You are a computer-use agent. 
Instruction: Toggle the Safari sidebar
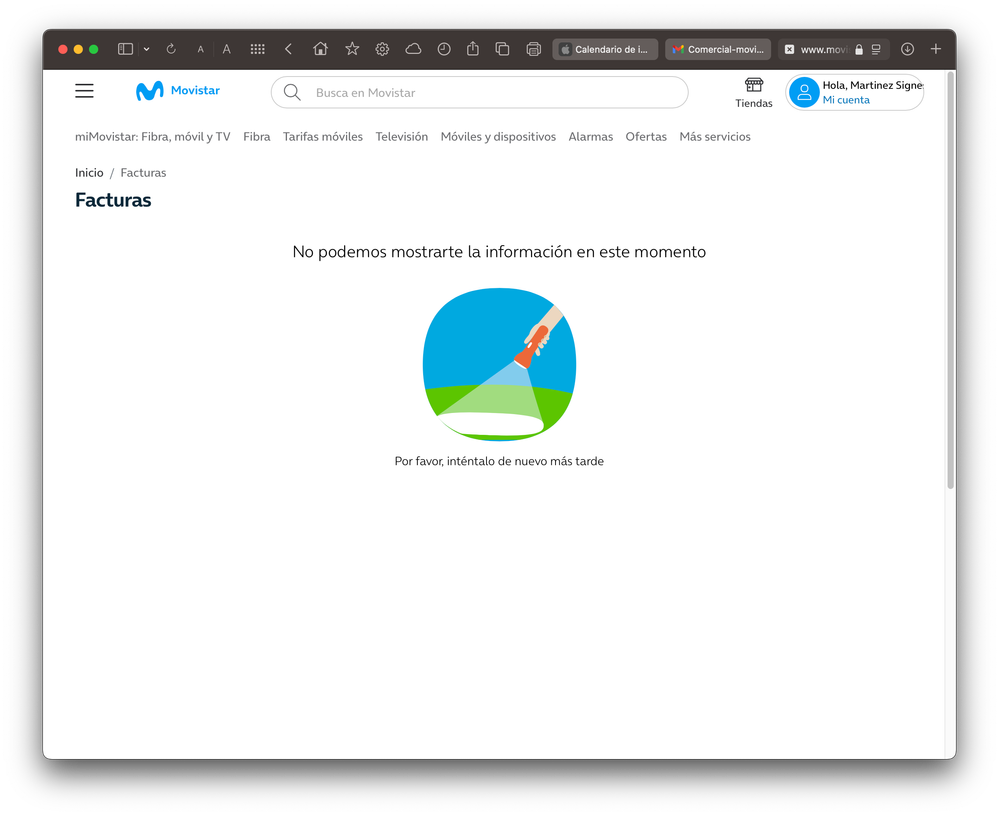point(125,49)
